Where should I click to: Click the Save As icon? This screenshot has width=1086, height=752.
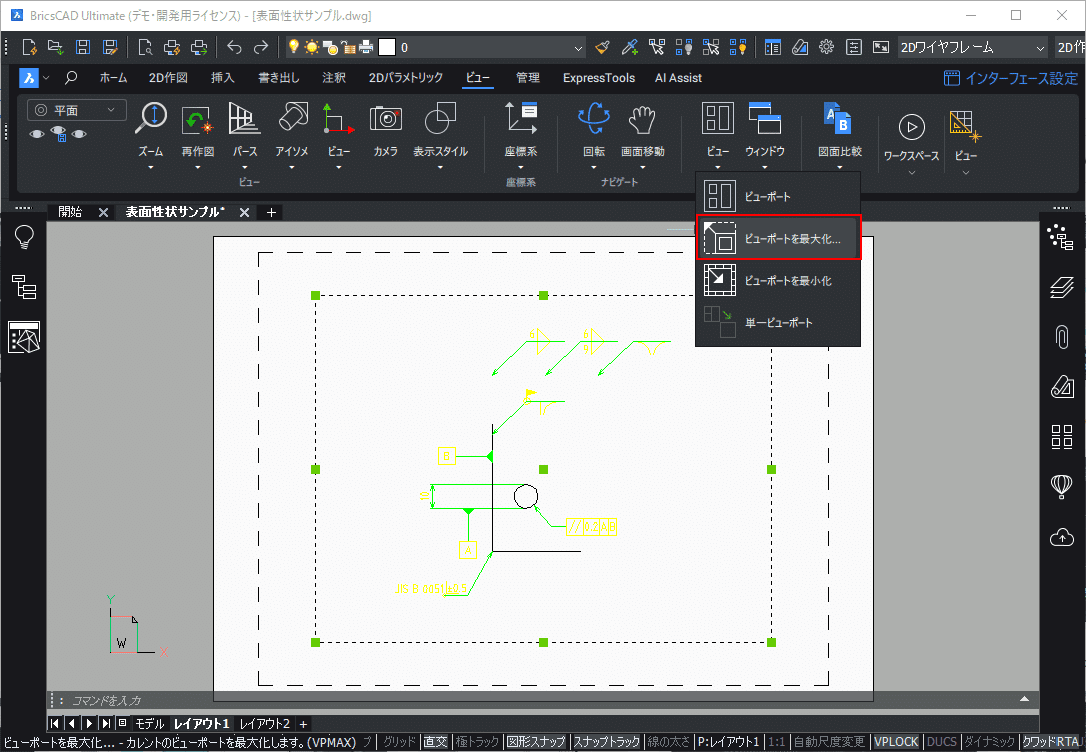tap(109, 47)
